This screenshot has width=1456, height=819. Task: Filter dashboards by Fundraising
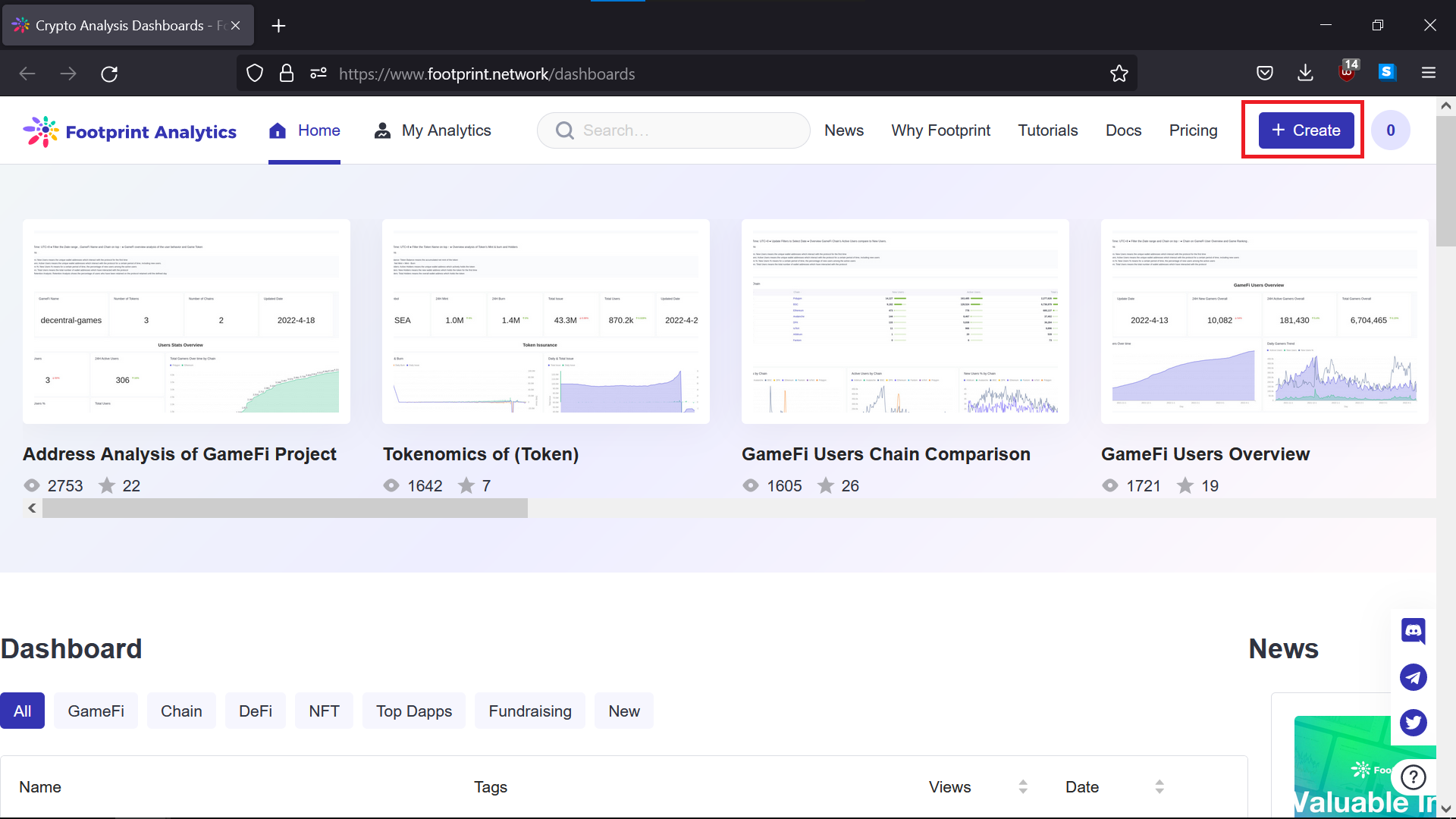coord(530,711)
